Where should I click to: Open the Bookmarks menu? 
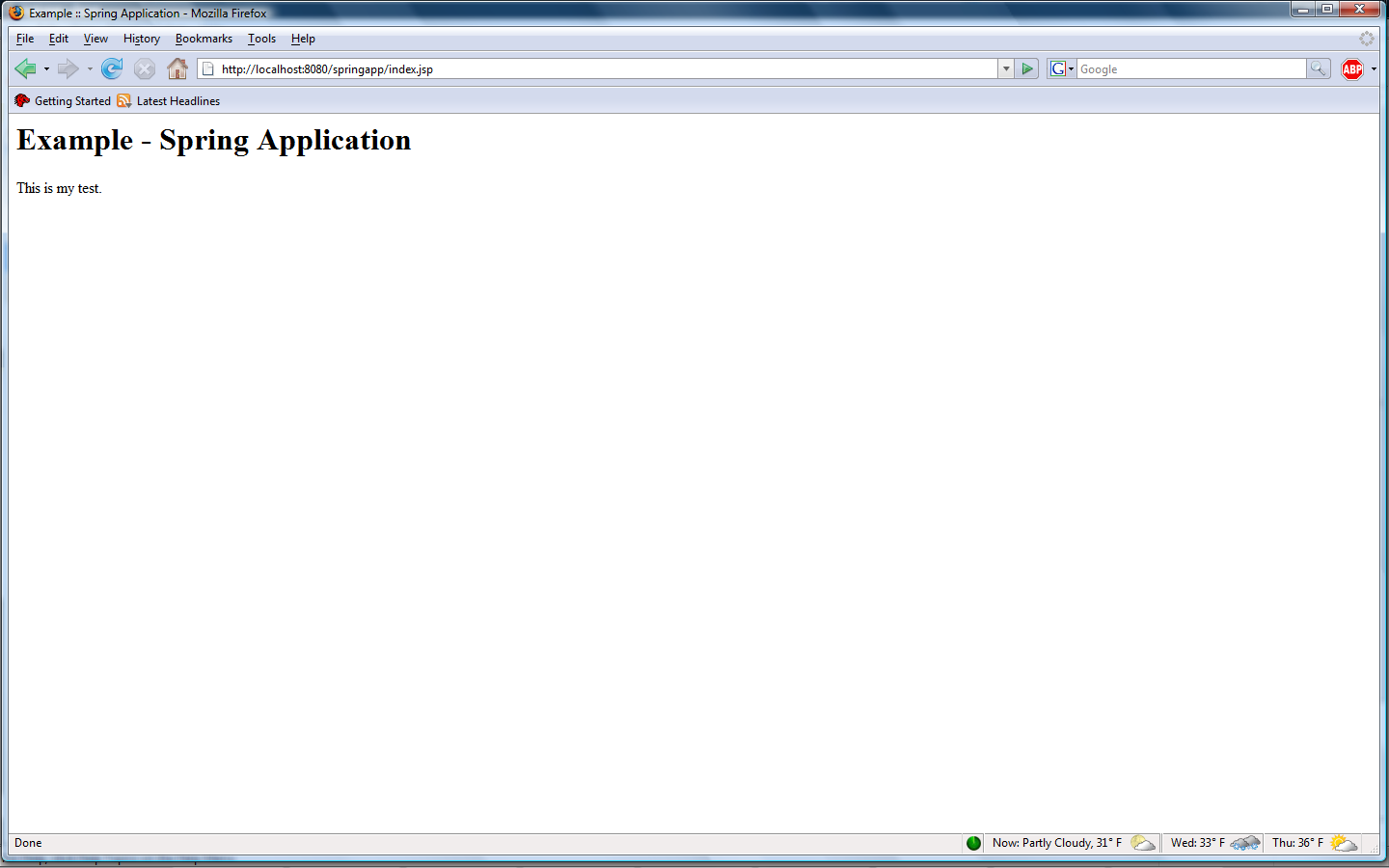204,39
